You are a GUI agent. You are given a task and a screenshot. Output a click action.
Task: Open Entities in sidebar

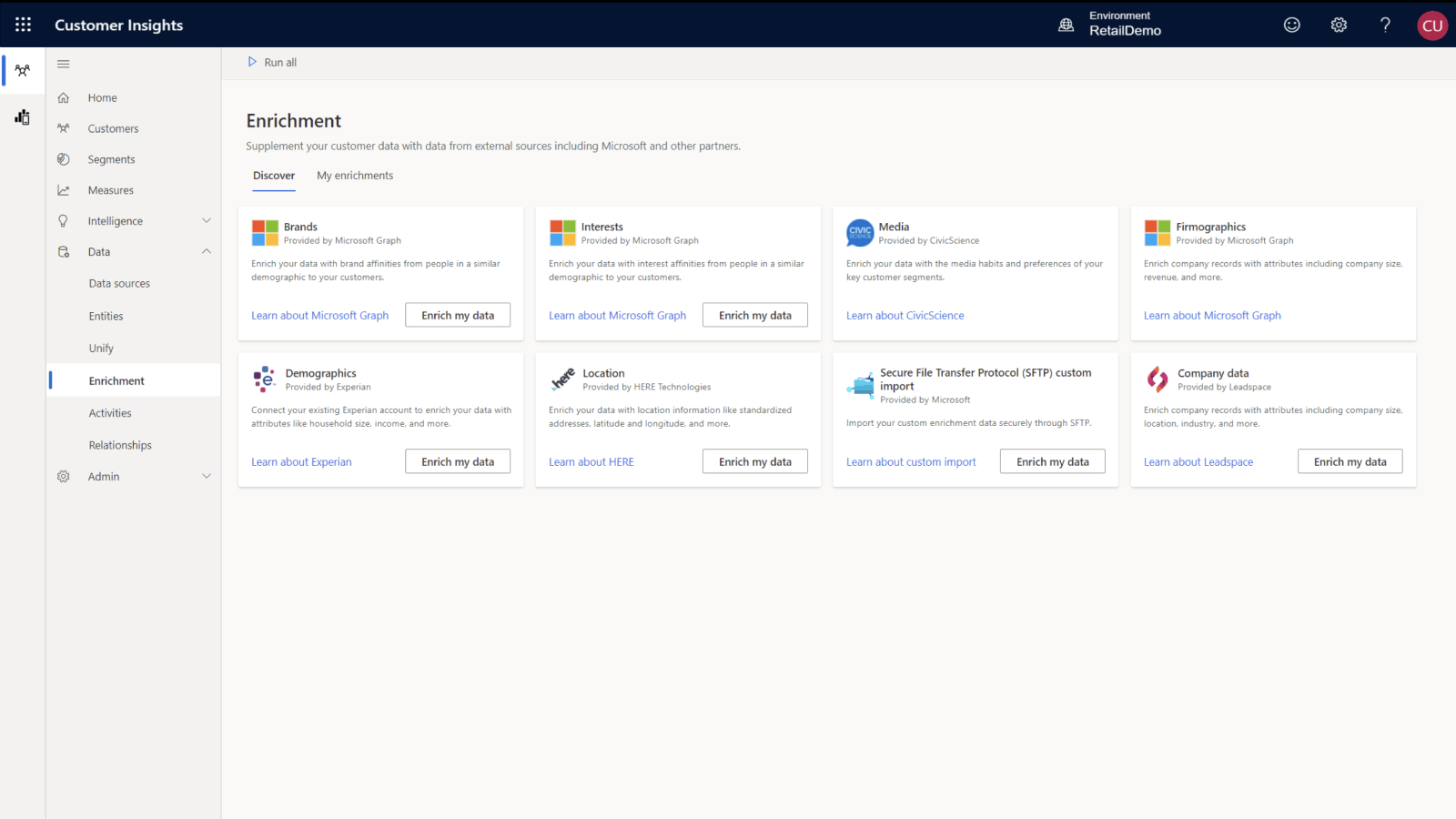(x=106, y=316)
